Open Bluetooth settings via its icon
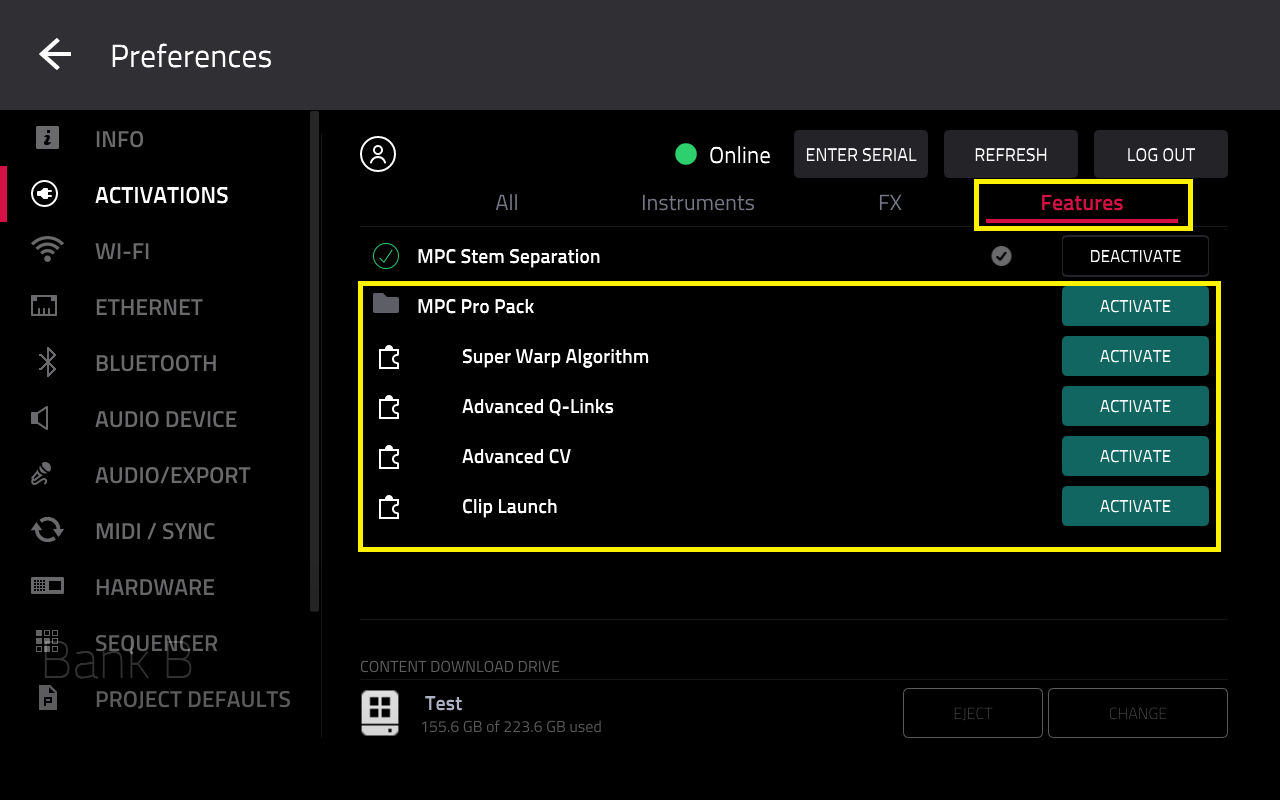 tap(47, 362)
